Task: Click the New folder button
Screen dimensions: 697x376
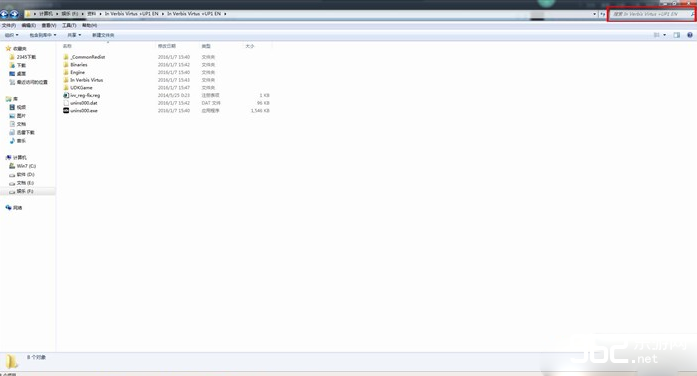Action: (x=103, y=35)
